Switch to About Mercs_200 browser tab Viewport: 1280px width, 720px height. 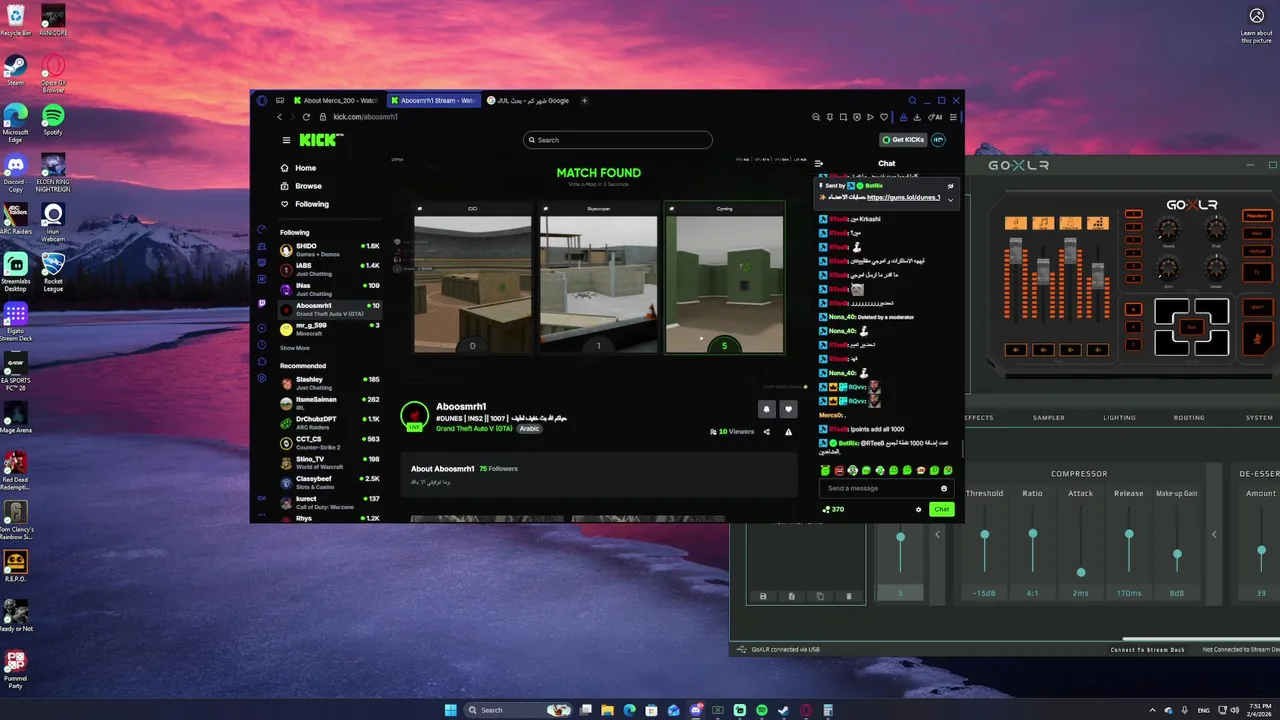pyautogui.click(x=335, y=100)
